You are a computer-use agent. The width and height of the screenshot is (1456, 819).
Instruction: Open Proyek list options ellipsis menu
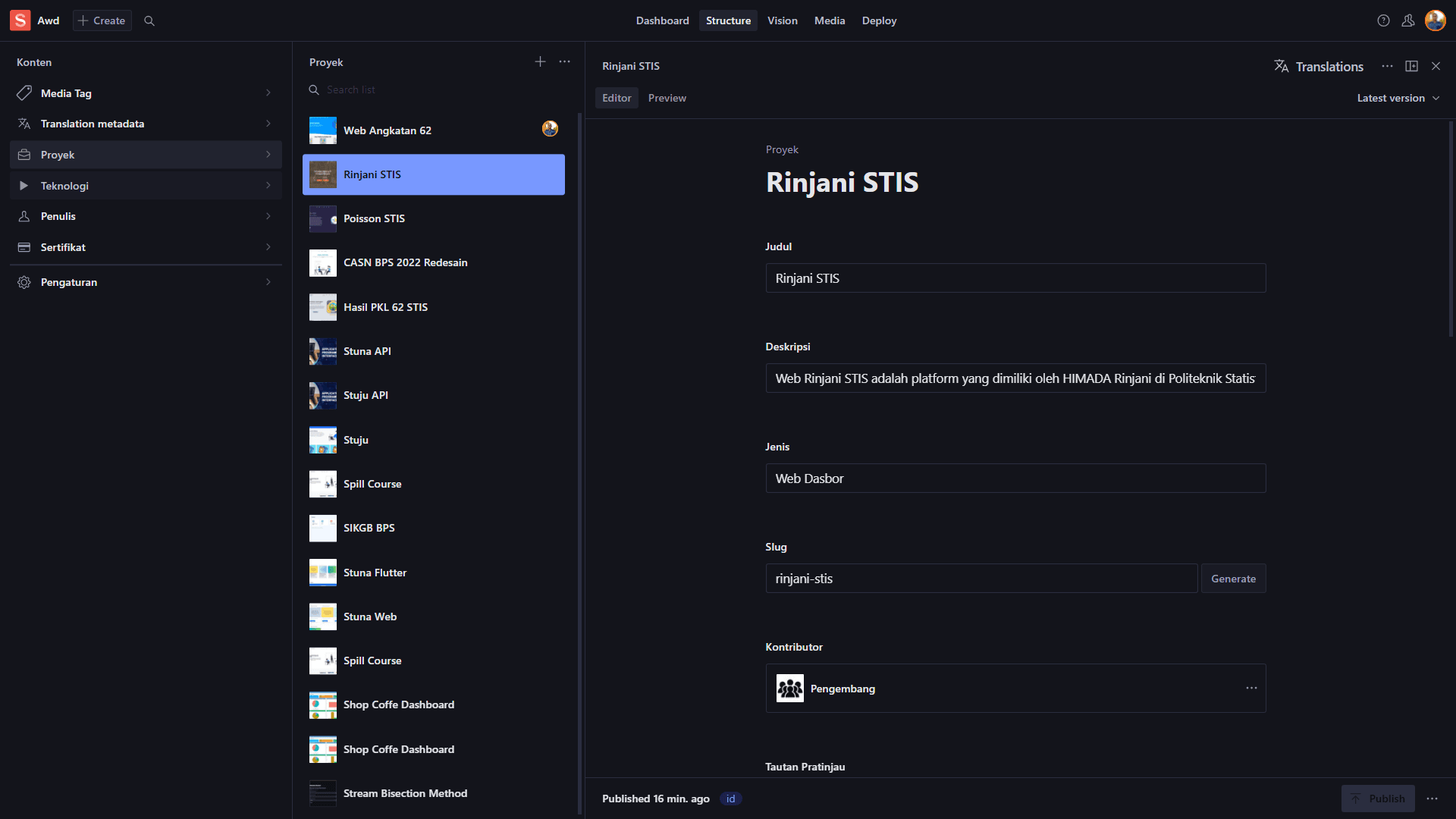pos(564,61)
